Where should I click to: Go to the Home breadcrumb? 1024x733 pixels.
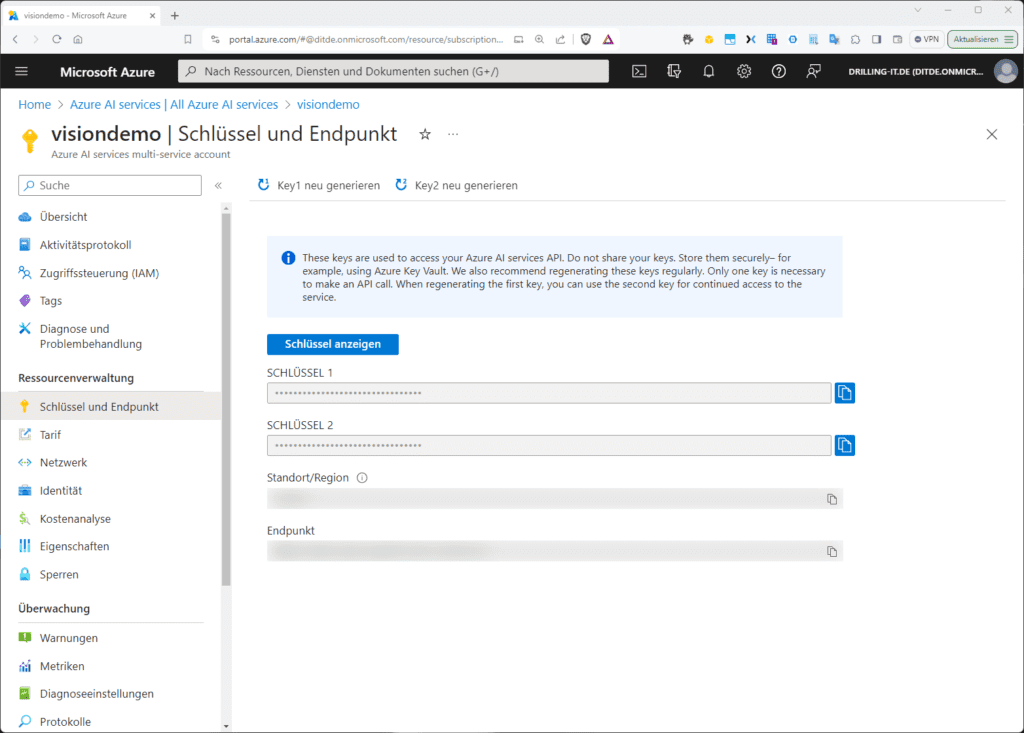point(35,105)
